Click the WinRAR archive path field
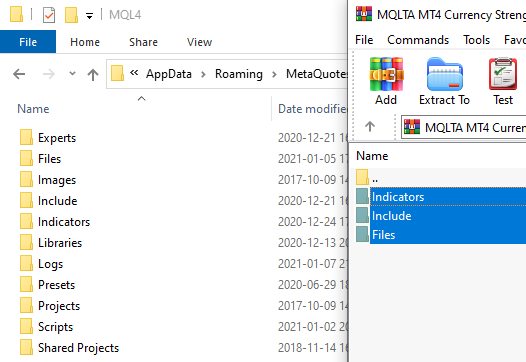 [x=464, y=127]
